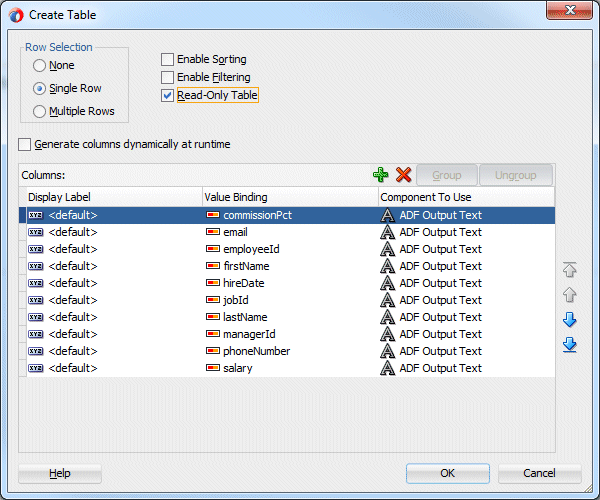
Task: Select the jobId value binding cell
Action: 290,300
